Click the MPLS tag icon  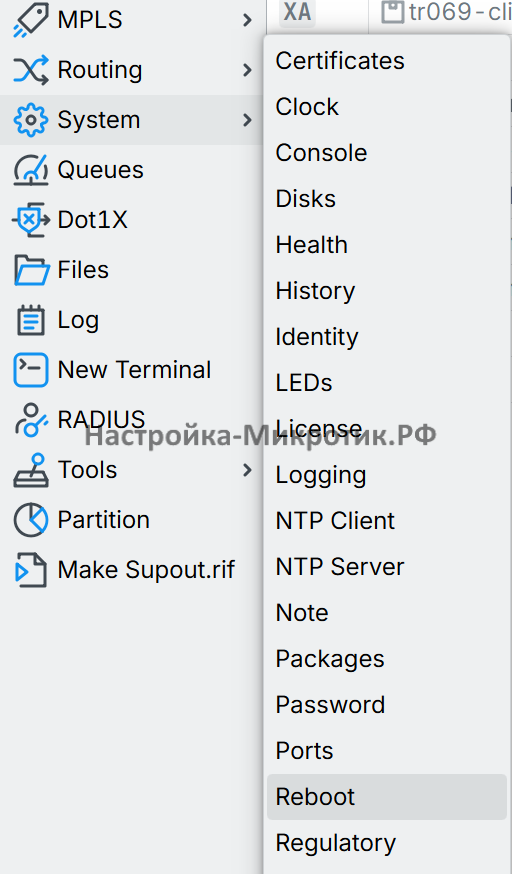pyautogui.click(x=31, y=21)
